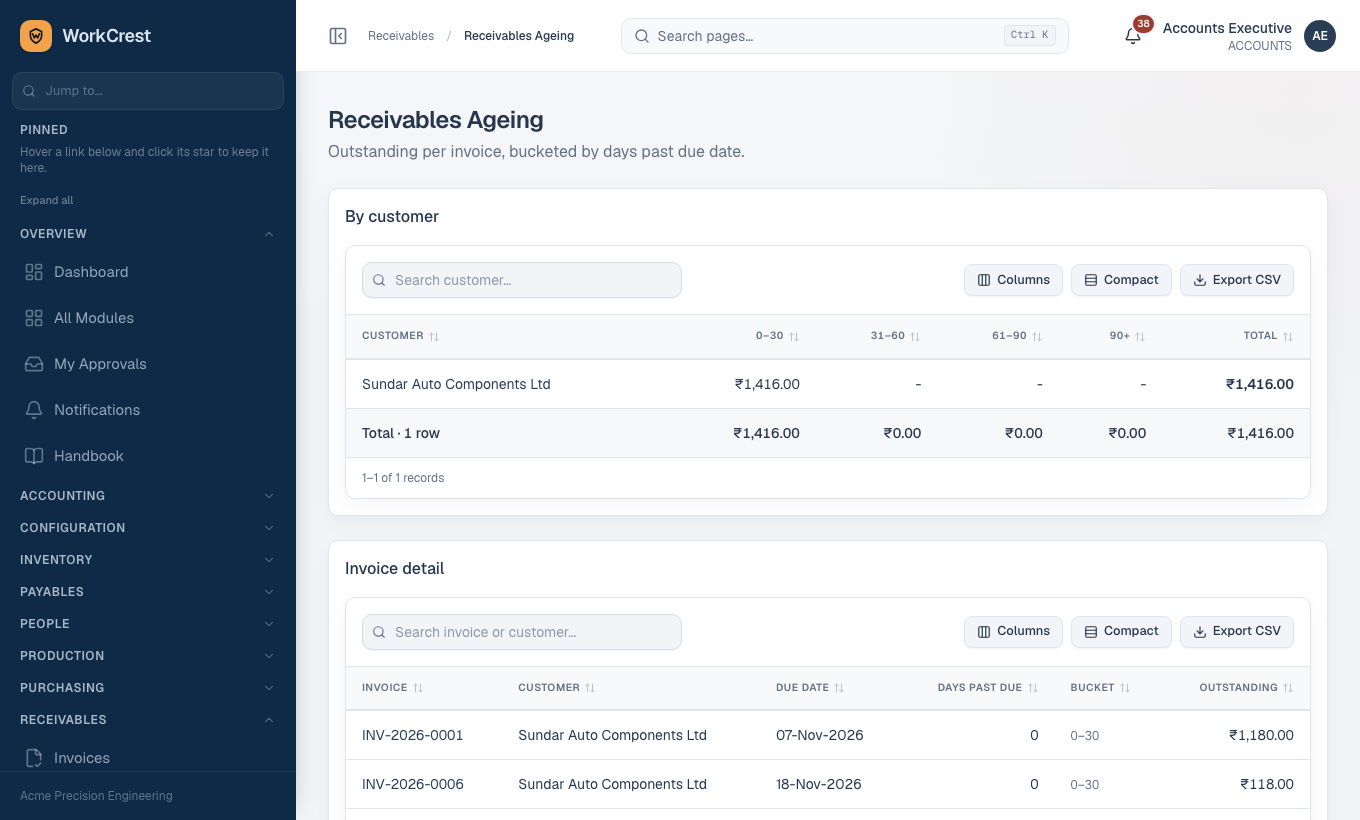Screen dimensions: 1360x820
Task: Sort invoice detail by Outstanding amount
Action: [x=1246, y=688]
